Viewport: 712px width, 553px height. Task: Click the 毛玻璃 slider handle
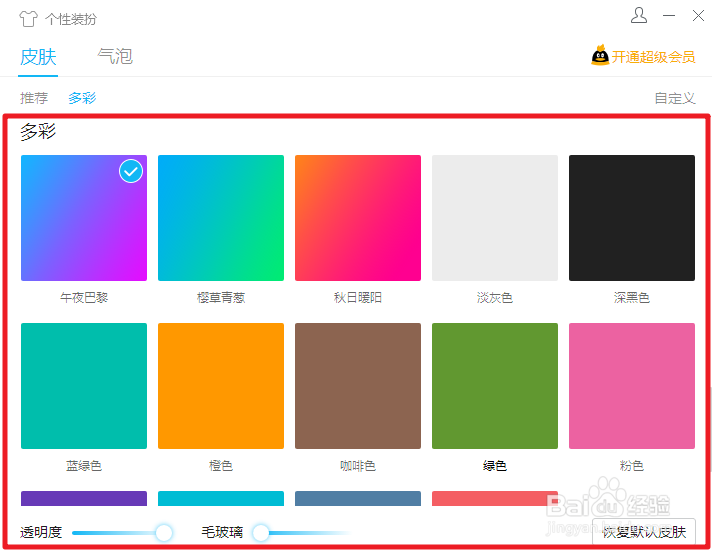pos(261,533)
